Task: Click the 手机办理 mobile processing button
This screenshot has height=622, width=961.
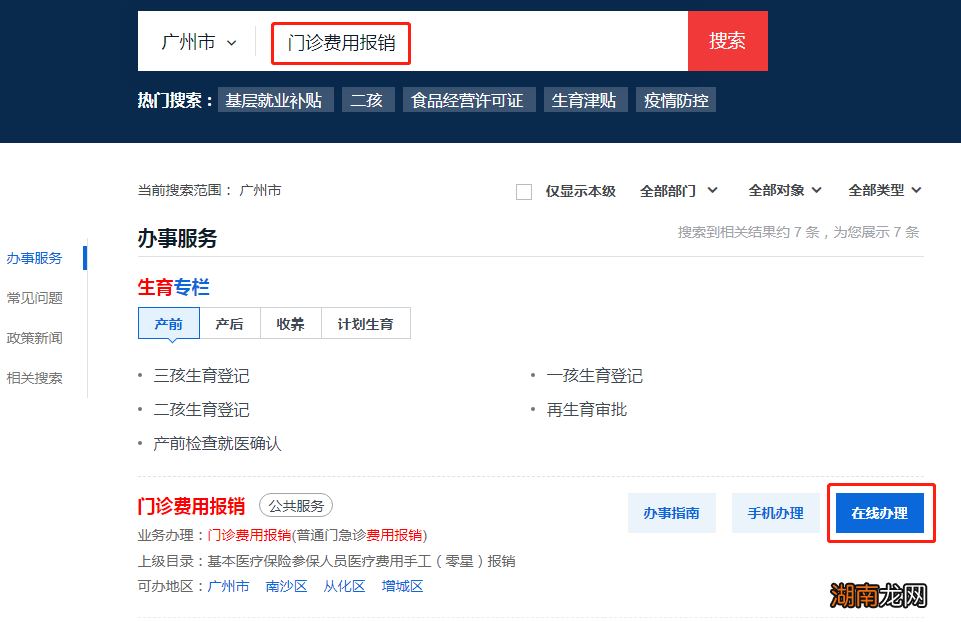Action: pyautogui.click(x=775, y=512)
